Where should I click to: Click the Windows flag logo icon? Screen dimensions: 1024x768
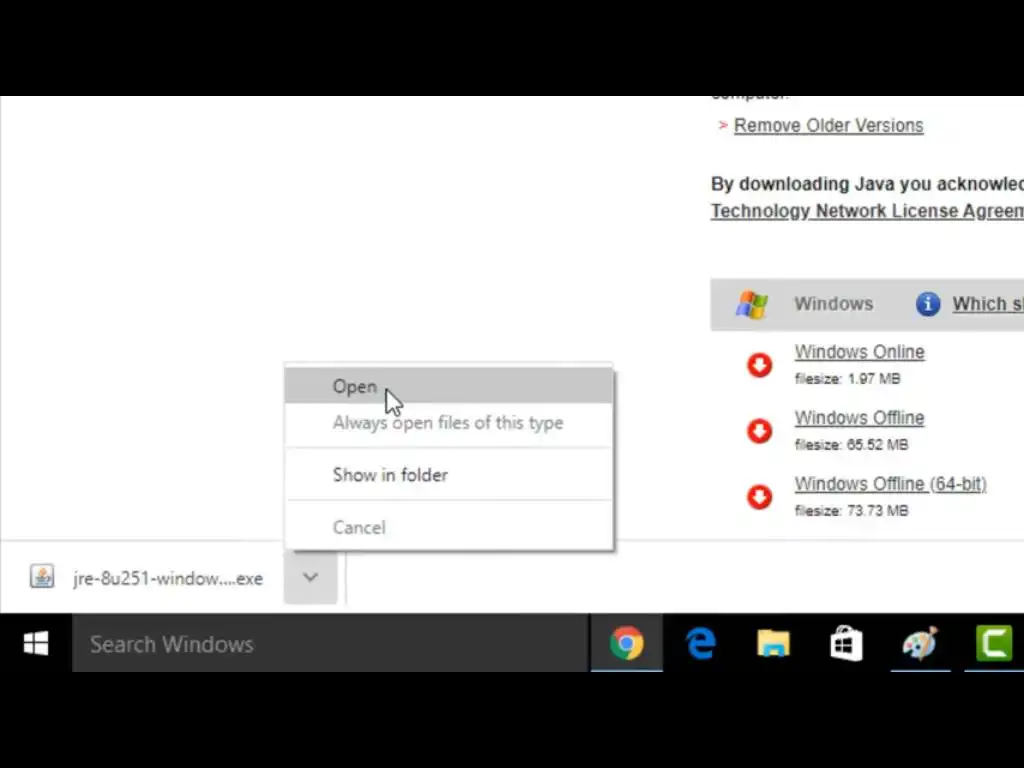point(752,304)
